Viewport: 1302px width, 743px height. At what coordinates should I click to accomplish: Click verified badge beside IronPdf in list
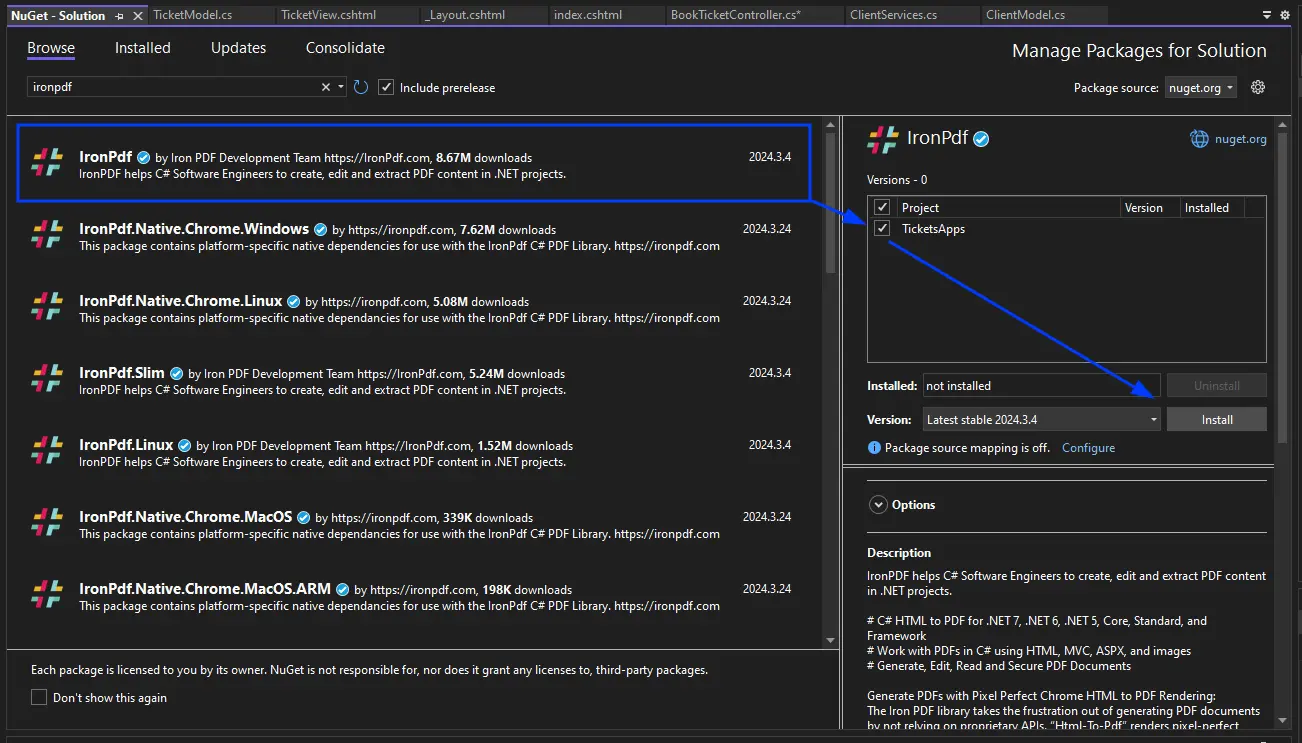pyautogui.click(x=143, y=157)
